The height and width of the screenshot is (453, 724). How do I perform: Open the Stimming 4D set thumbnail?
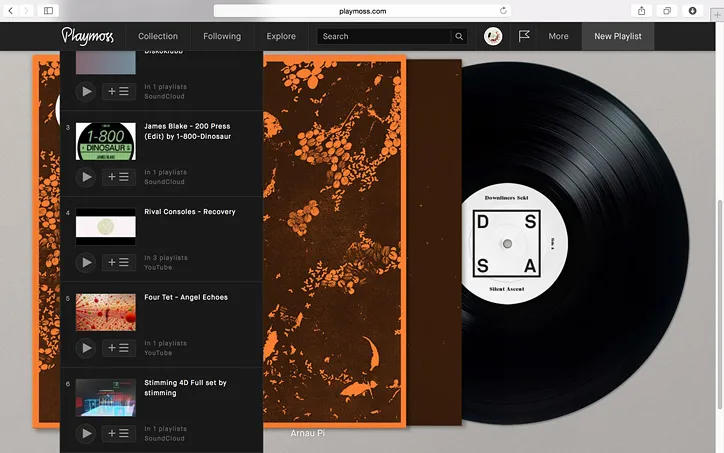point(106,398)
